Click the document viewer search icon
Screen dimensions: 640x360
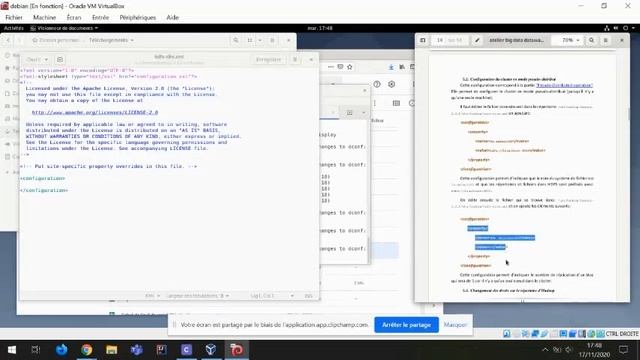pyautogui.click(x=591, y=40)
